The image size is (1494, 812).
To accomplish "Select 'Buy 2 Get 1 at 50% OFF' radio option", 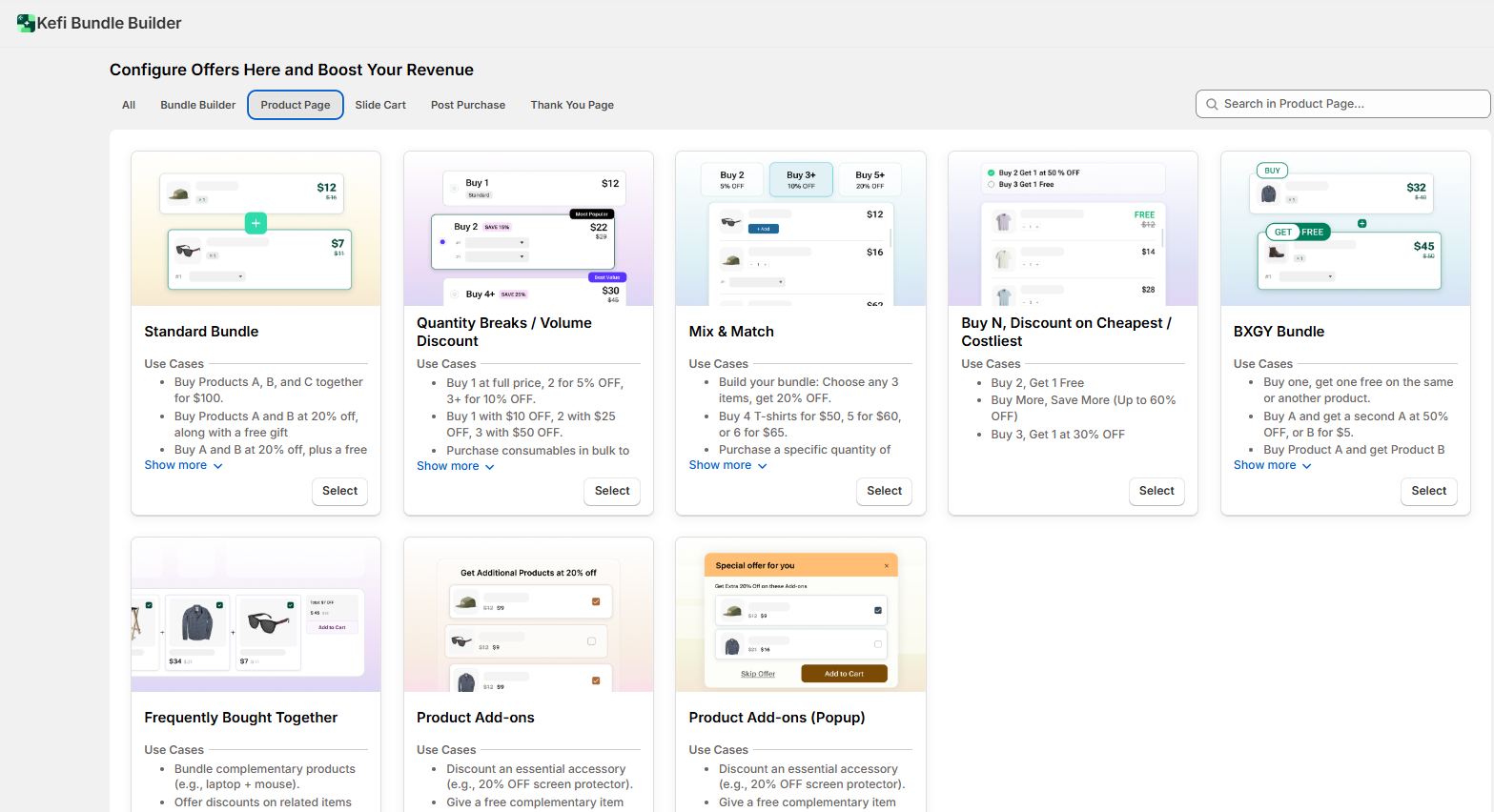I will [x=992, y=173].
